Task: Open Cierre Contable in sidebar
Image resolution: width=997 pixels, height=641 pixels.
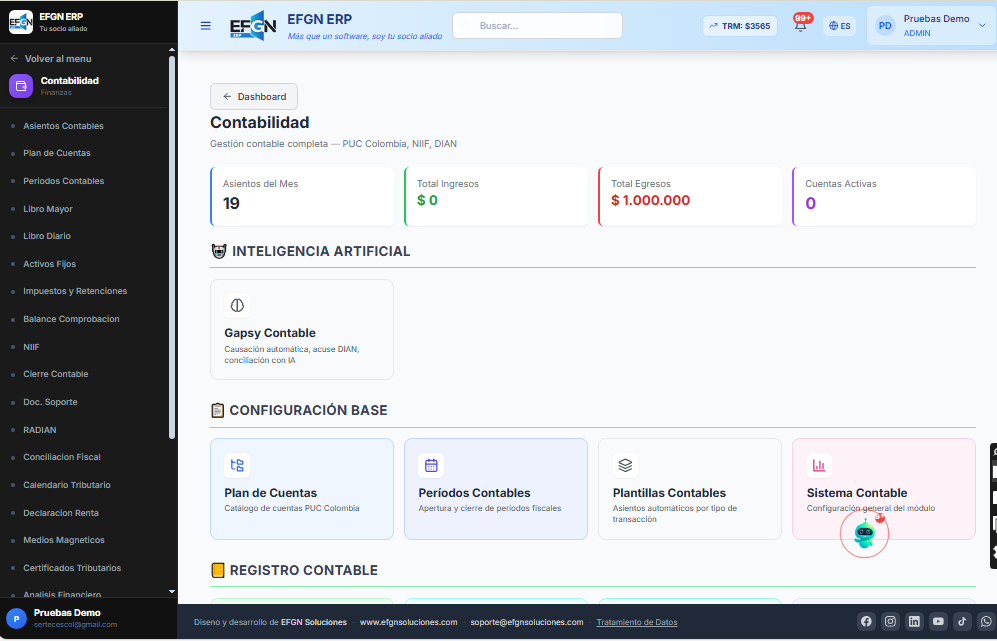Action: coord(56,374)
